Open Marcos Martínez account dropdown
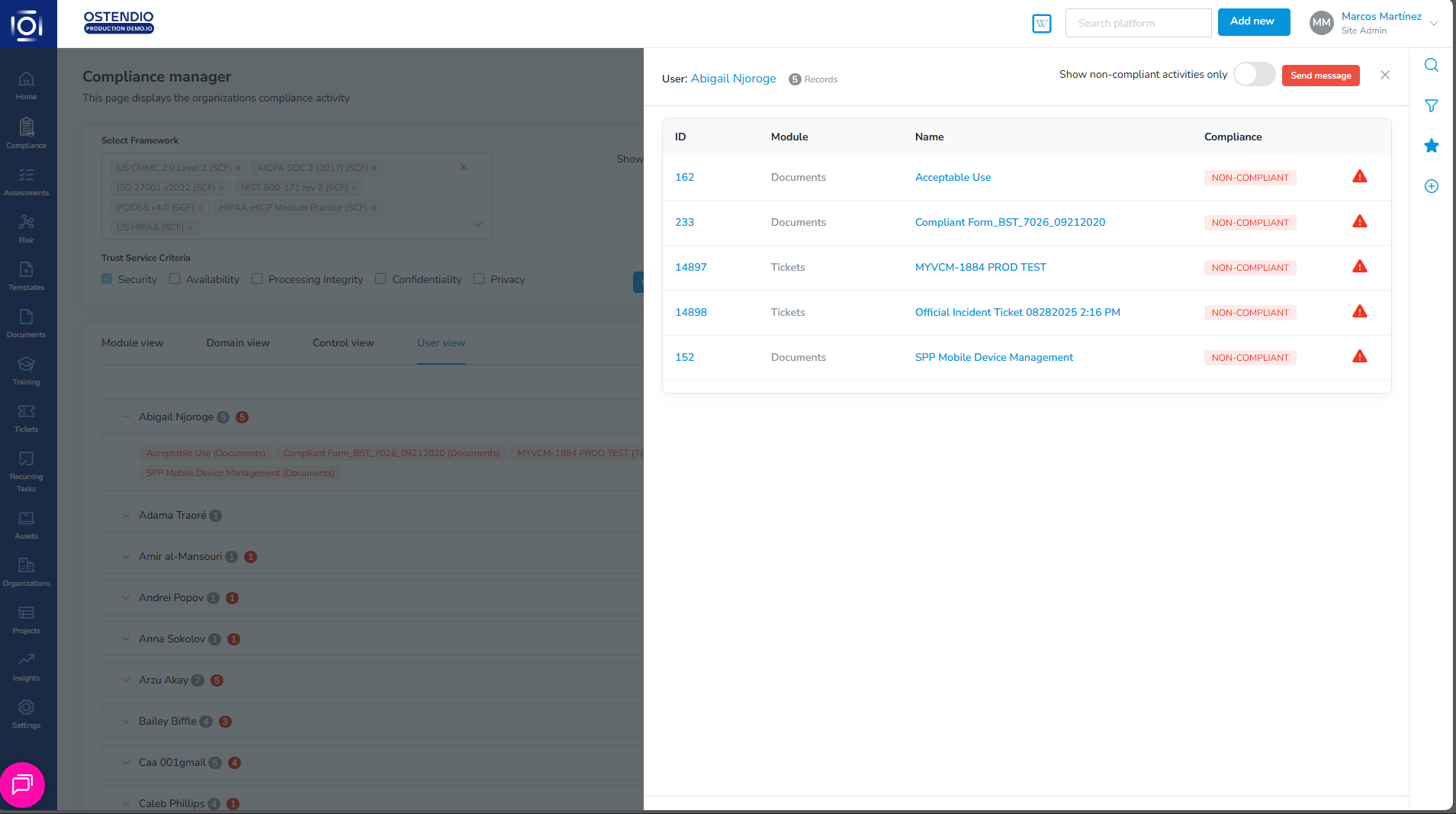Image resolution: width=1456 pixels, height=814 pixels. [1433, 23]
